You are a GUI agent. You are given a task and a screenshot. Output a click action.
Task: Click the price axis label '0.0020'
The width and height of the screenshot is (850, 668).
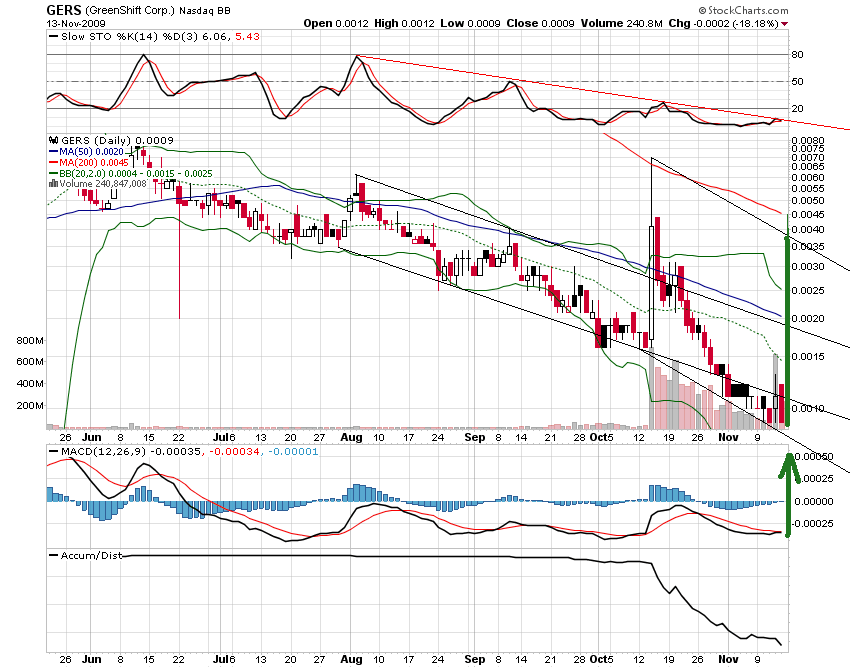pos(808,319)
